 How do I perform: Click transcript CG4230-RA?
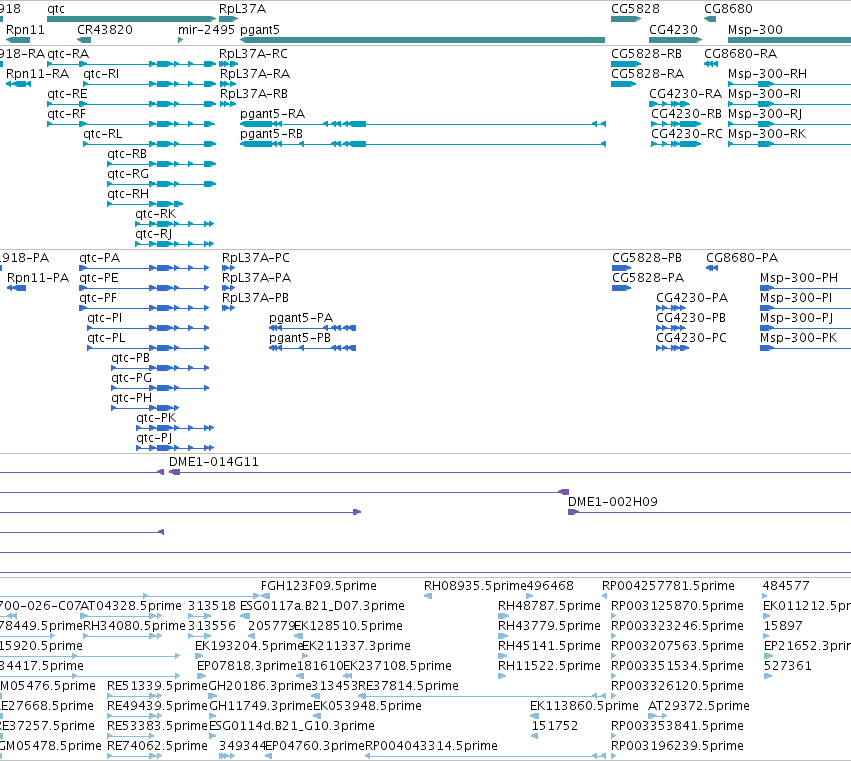669,104
